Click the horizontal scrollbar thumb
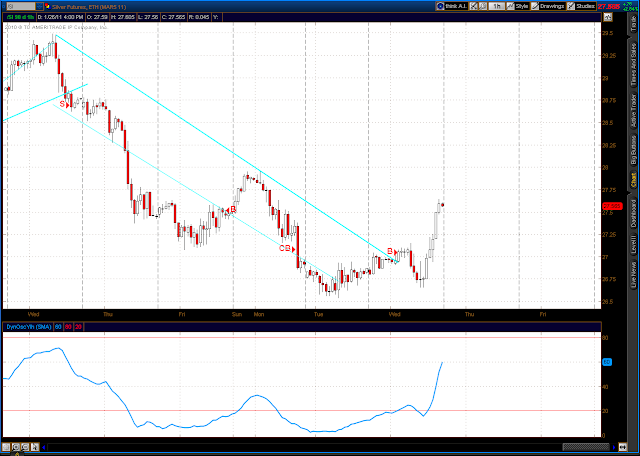 (586, 447)
